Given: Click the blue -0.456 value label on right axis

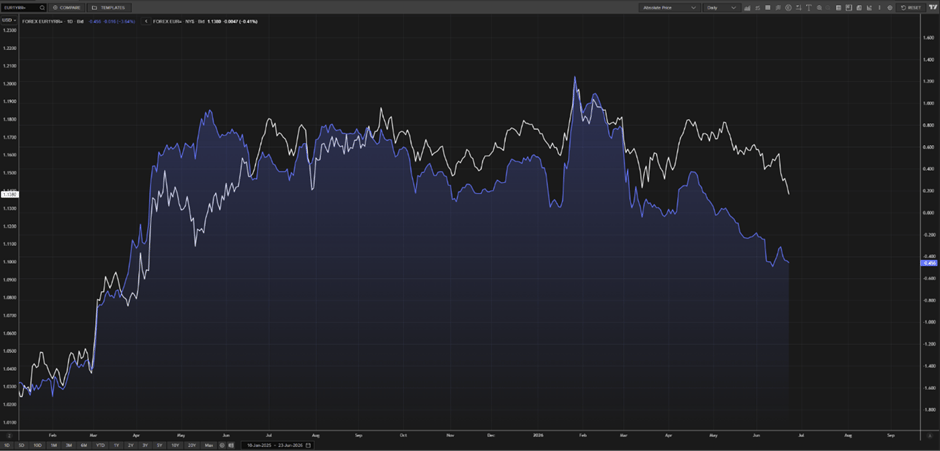Looking at the screenshot, I should [928, 263].
